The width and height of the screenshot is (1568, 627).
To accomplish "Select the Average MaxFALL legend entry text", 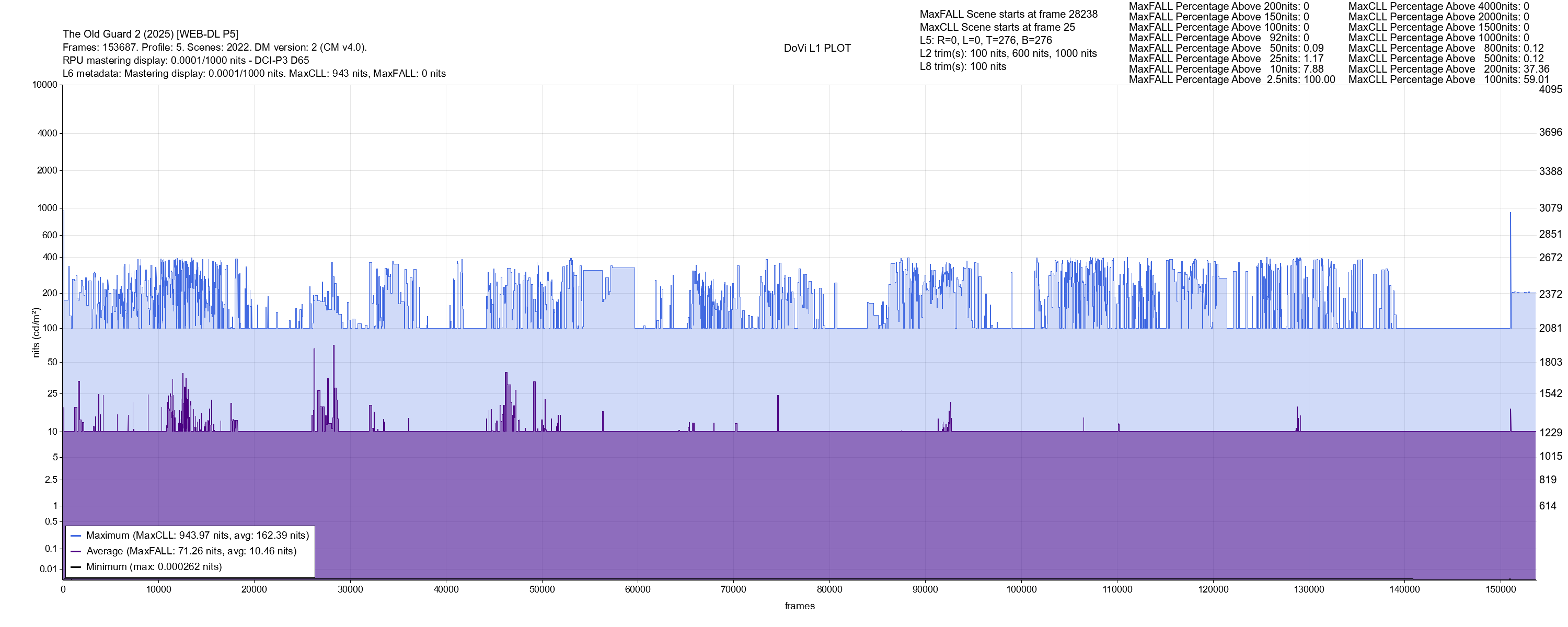I will (x=191, y=552).
